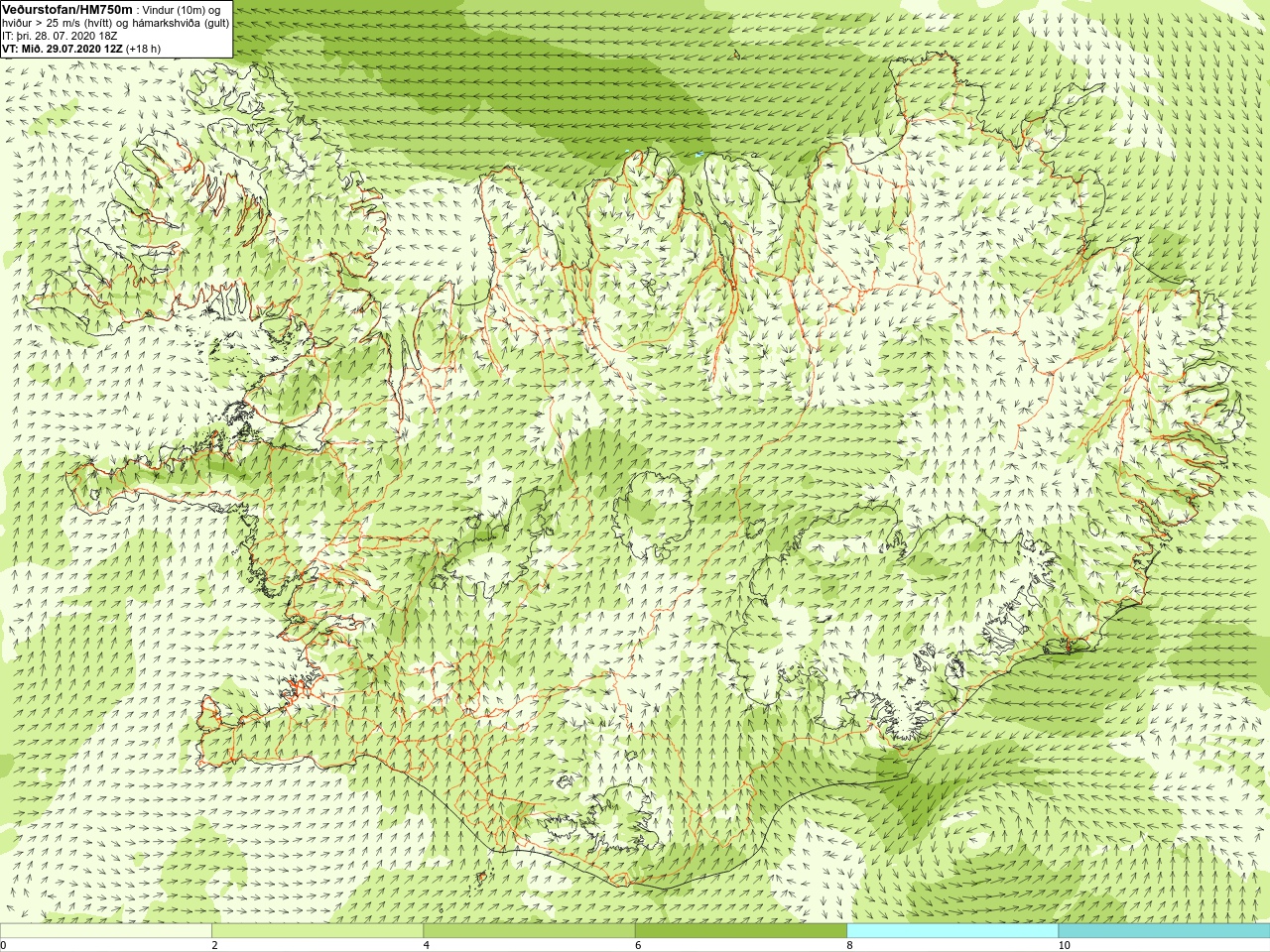Click the '8' legend scale value

pos(849,945)
